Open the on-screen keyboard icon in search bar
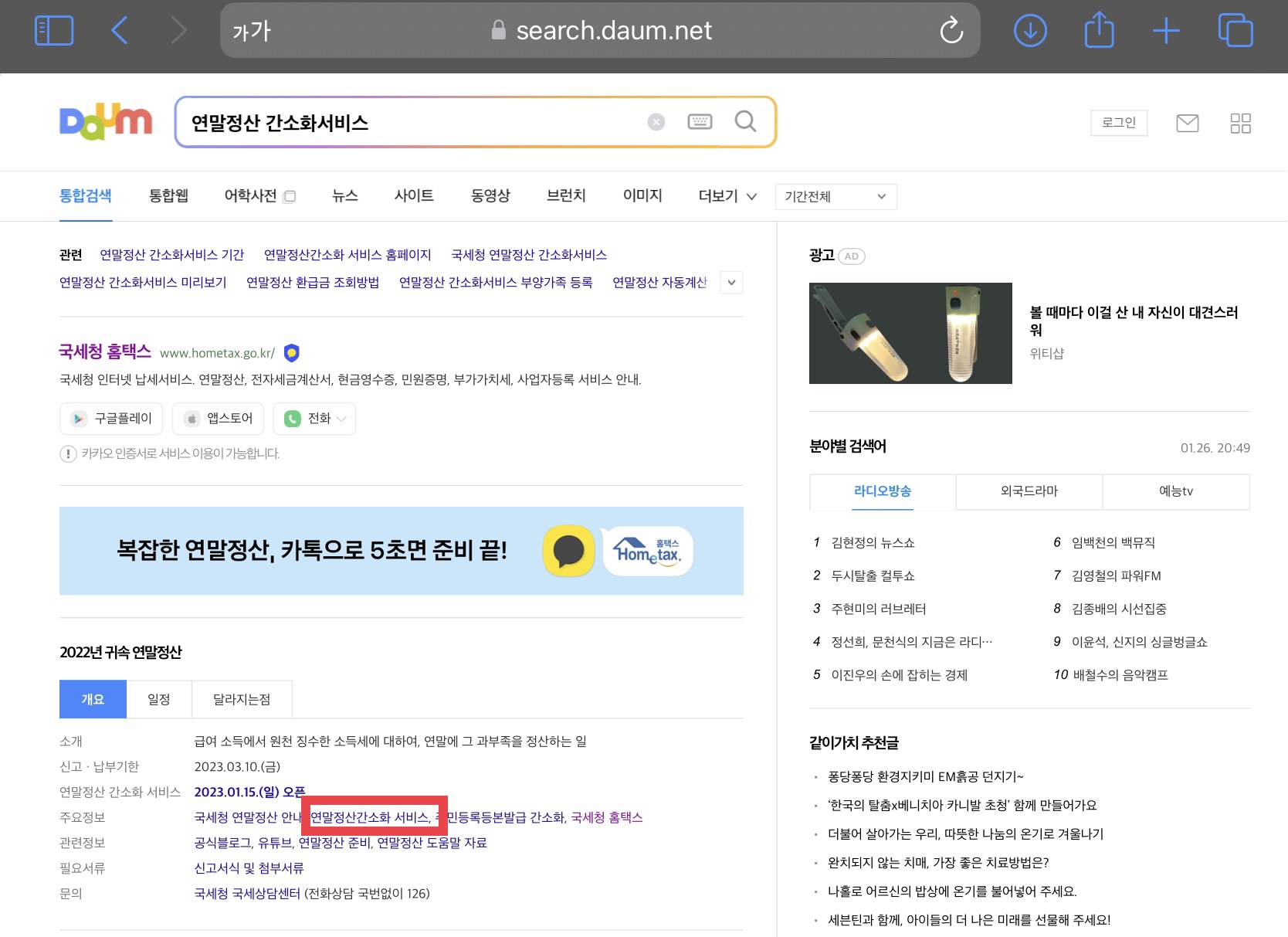Viewport: 1288px width, 937px height. click(699, 121)
